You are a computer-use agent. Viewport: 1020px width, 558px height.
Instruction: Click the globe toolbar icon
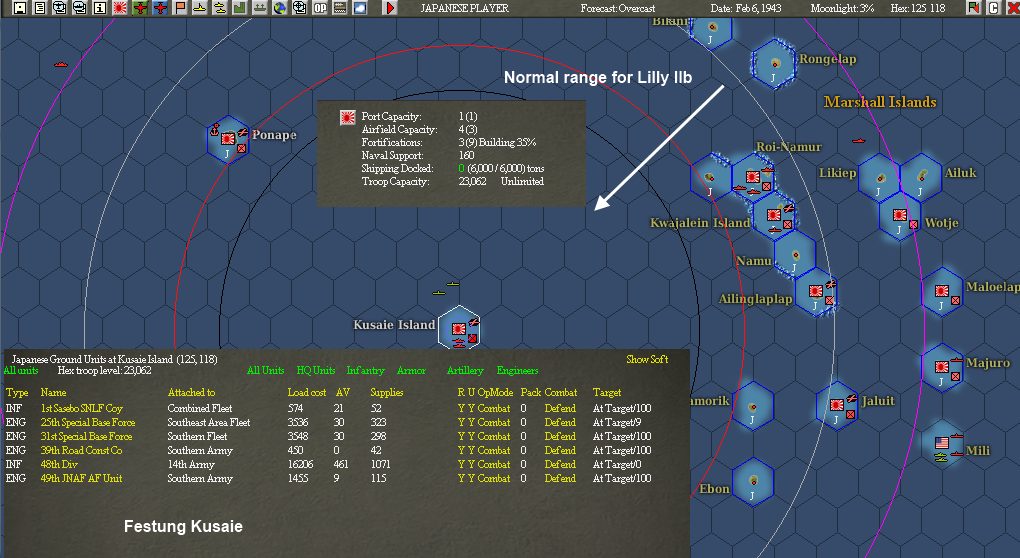coord(280,8)
